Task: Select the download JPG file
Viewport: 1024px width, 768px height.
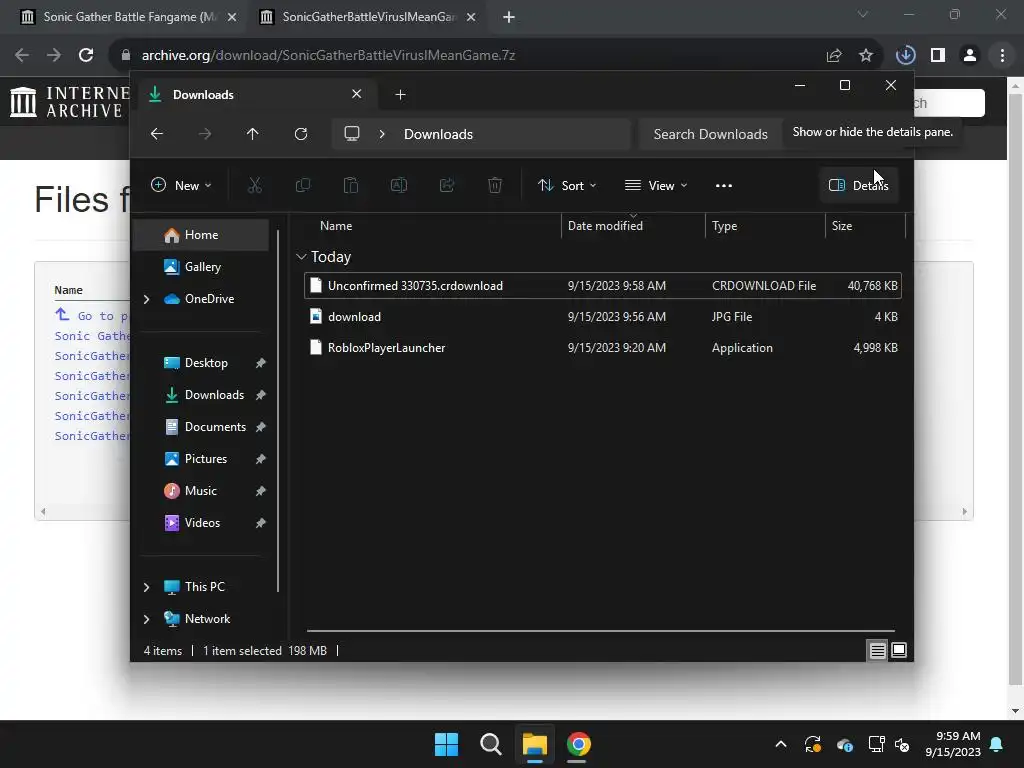Action: click(603, 317)
